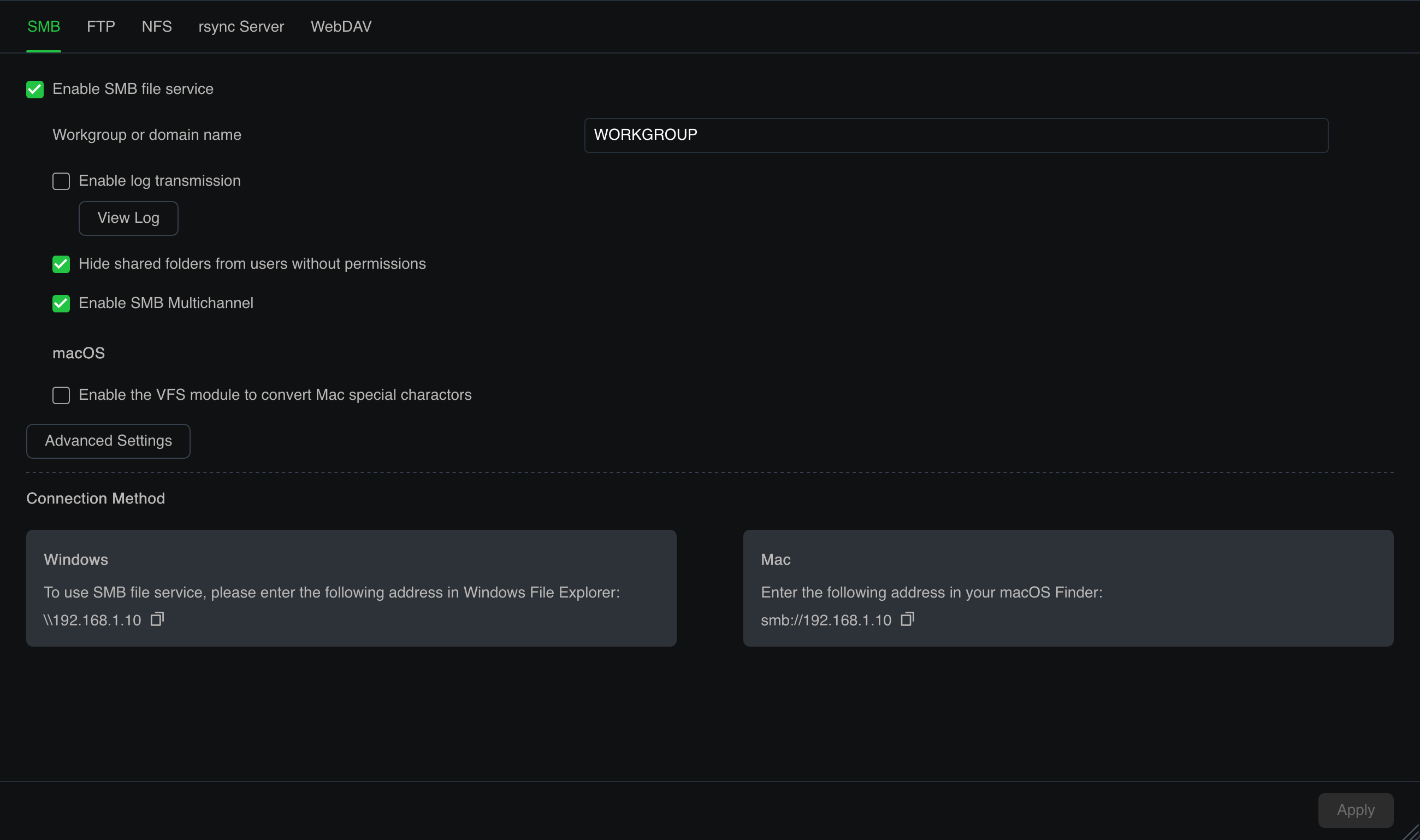Select the WebDAV tab
Image resolution: width=1420 pixels, height=840 pixels.
point(341,27)
